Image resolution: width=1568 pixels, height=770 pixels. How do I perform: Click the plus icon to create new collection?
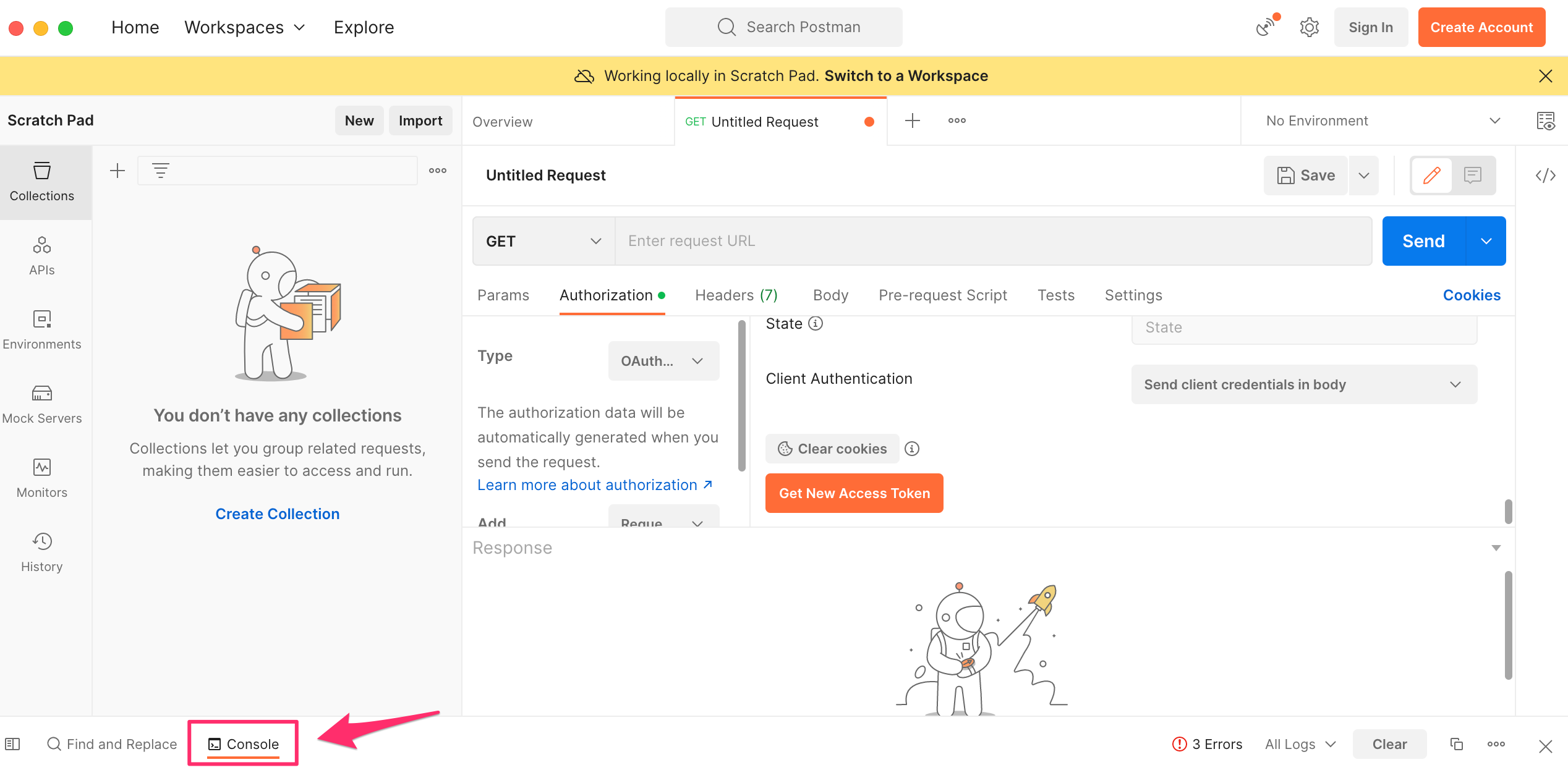pos(117,171)
